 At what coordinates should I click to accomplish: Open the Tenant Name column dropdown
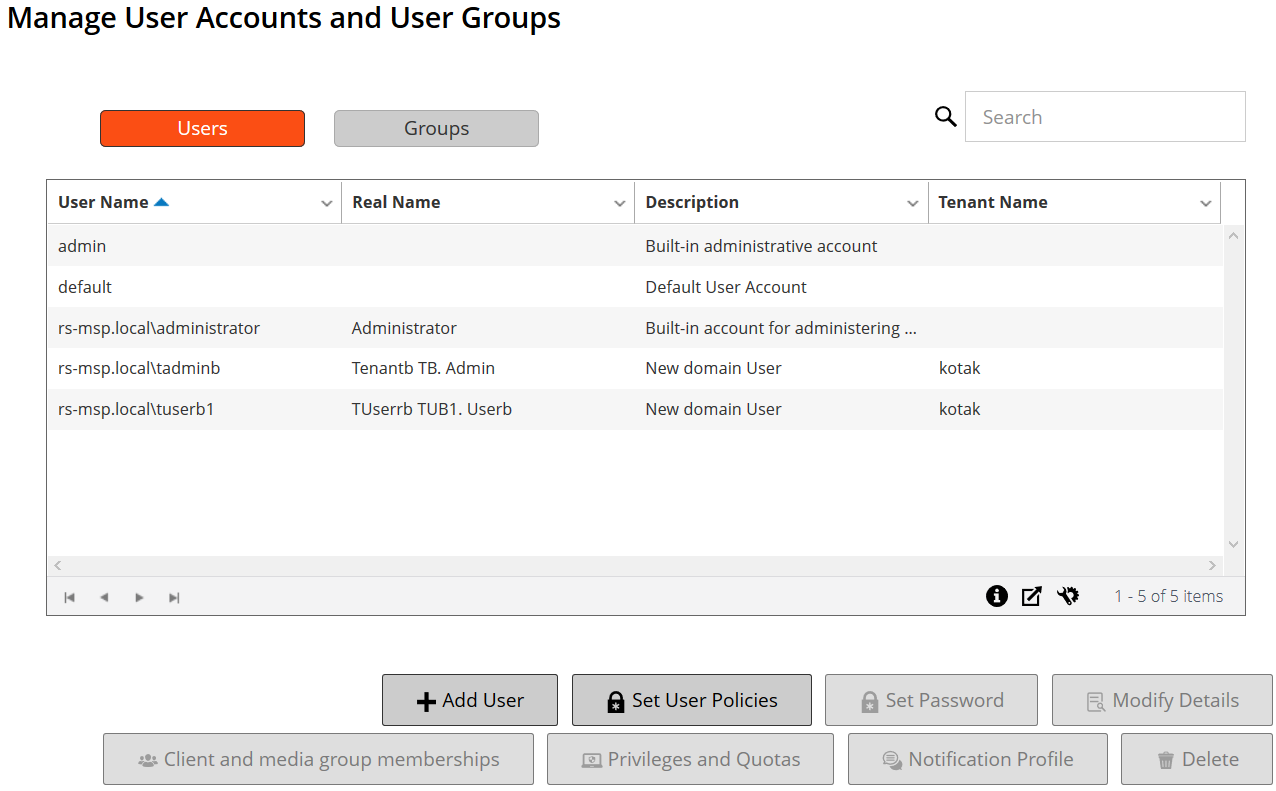(1205, 203)
